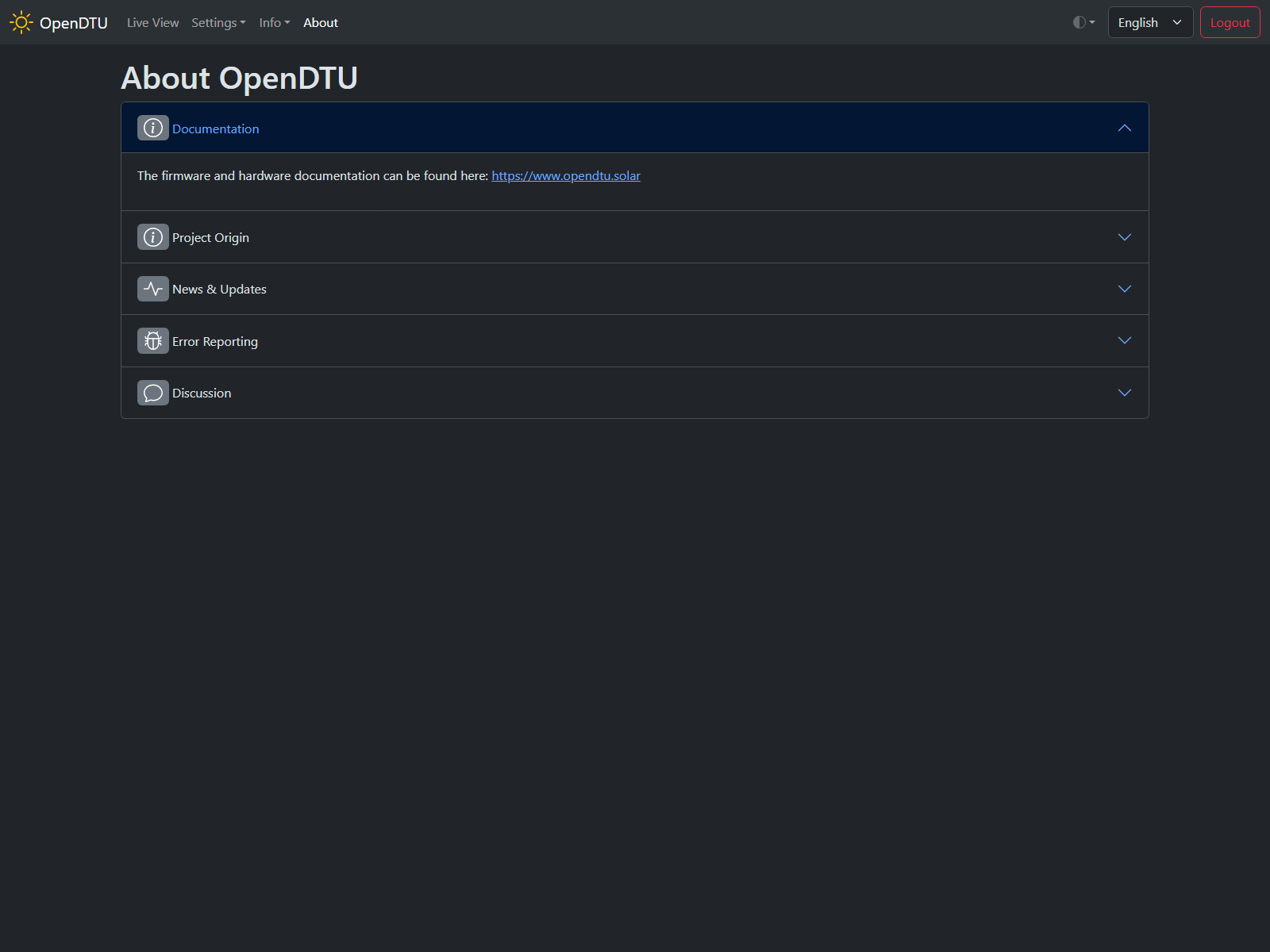The height and width of the screenshot is (952, 1270).
Task: Click the Logout button
Action: (x=1230, y=22)
